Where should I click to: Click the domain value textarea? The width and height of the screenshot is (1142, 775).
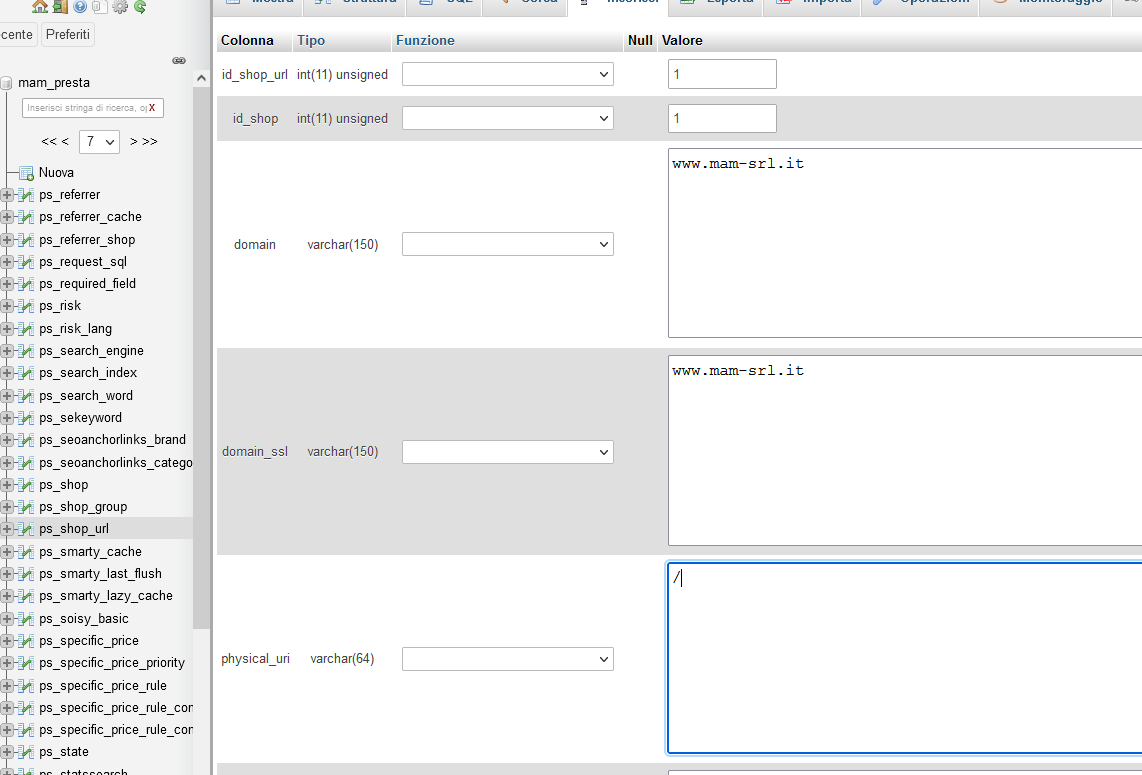tap(905, 243)
